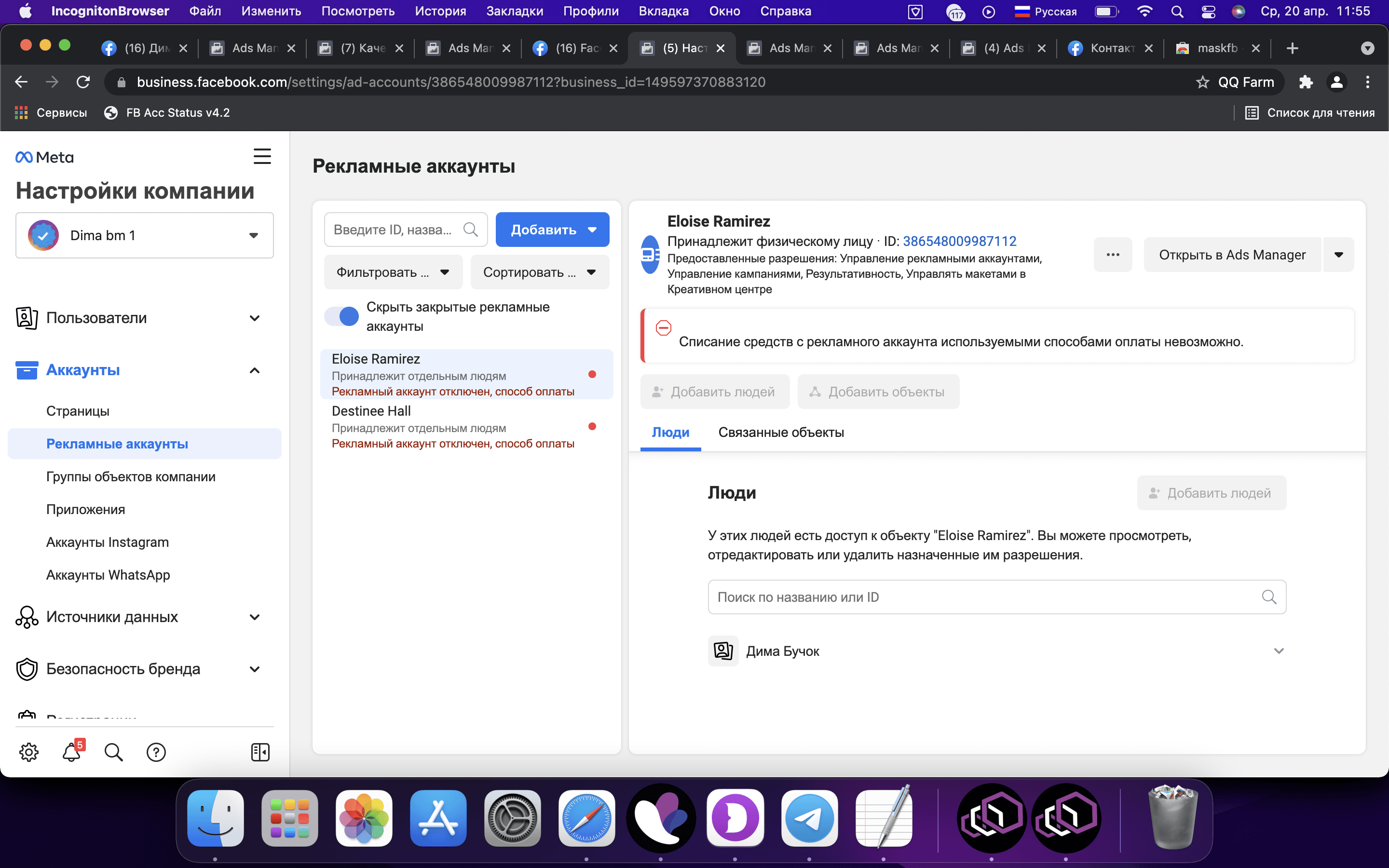Open TextEdit from the dock
The image size is (1389, 868).
[x=884, y=818]
